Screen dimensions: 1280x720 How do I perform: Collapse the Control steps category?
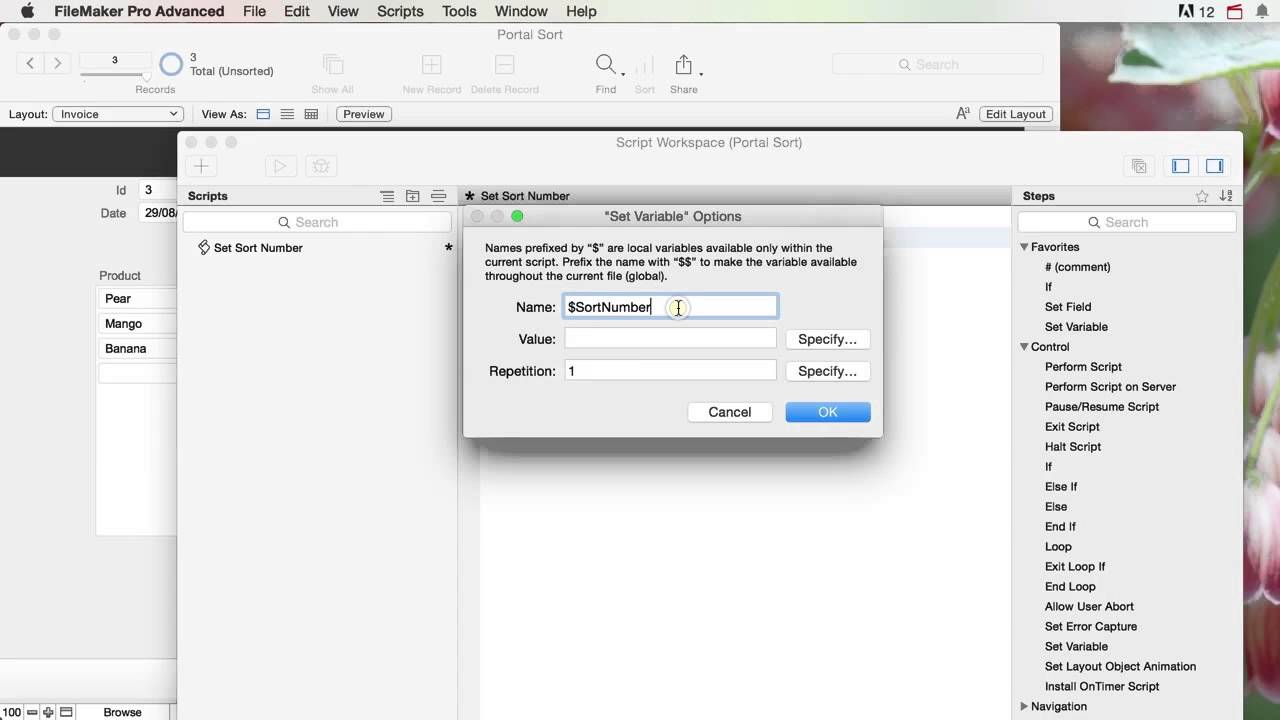pos(1024,347)
